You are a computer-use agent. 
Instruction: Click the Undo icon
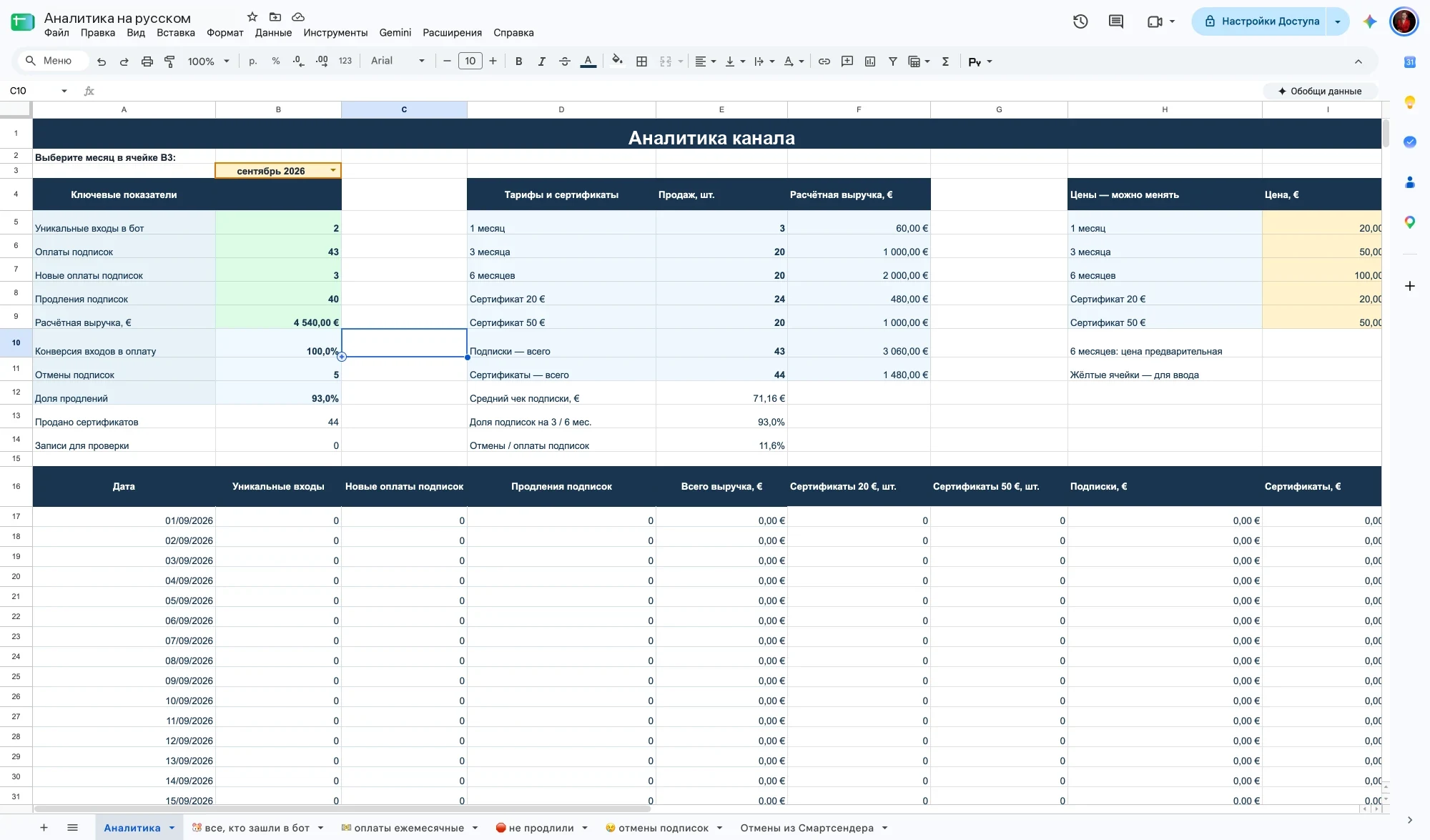(x=102, y=61)
